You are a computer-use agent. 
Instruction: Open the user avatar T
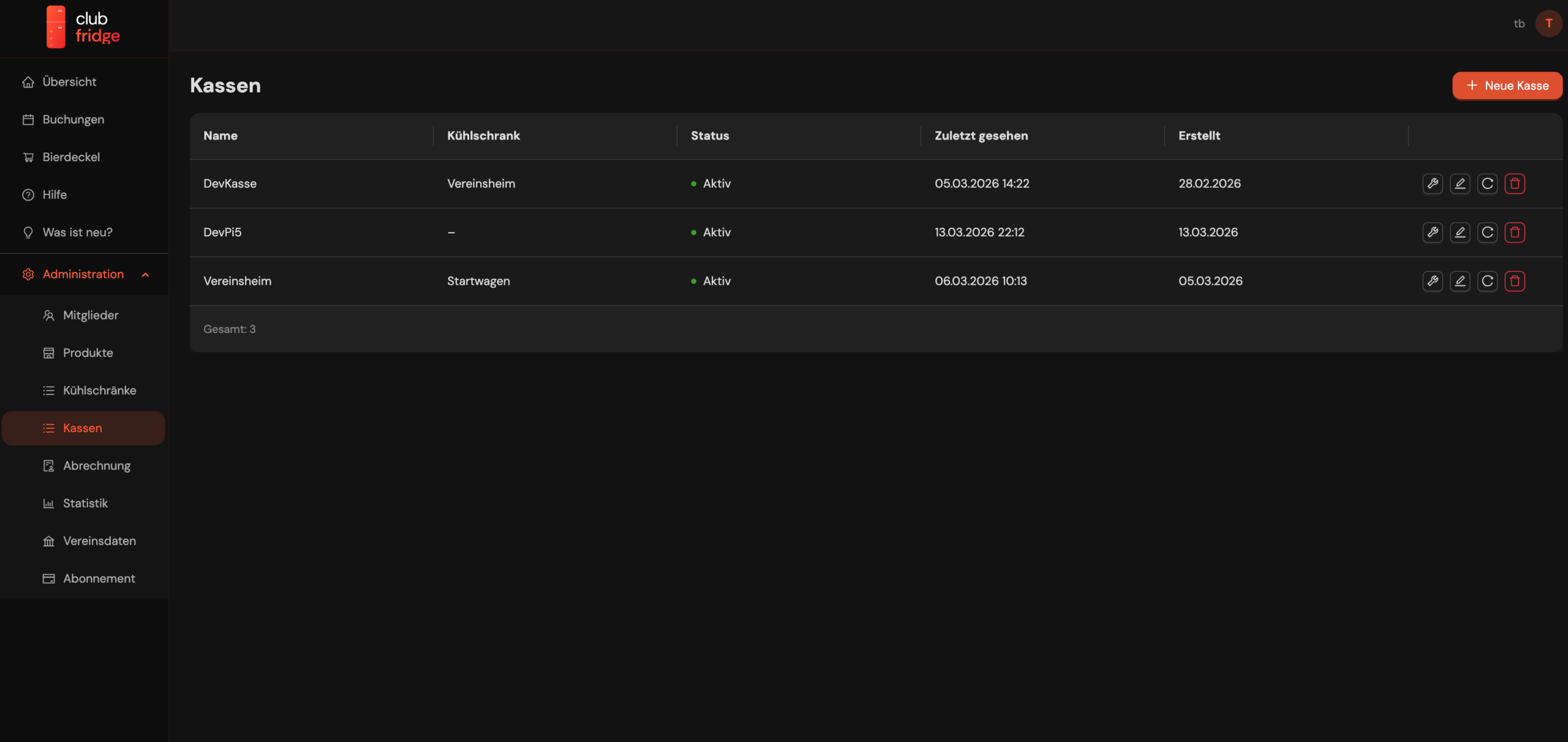1548,24
